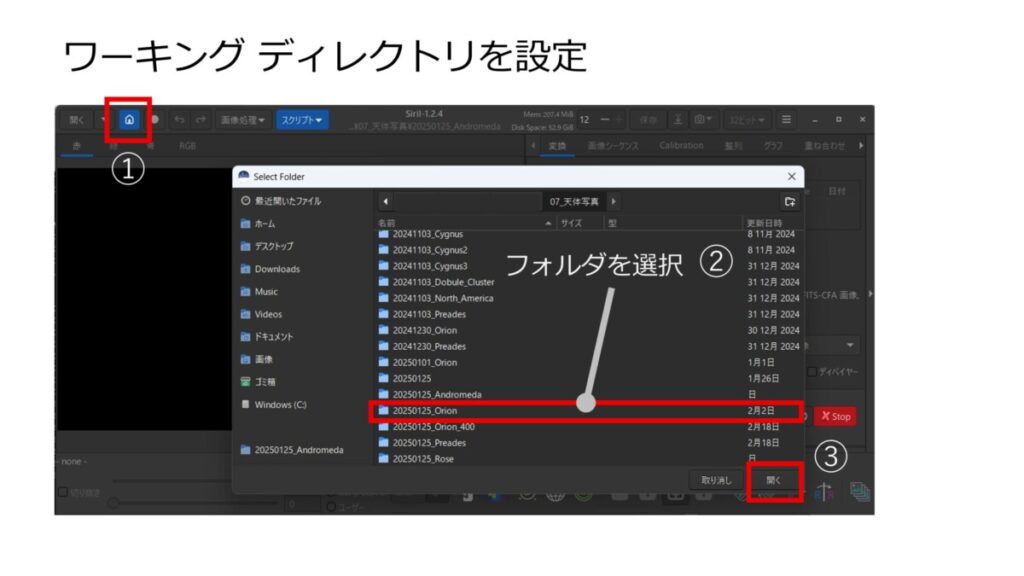Select 最近開いたファイル in the sidebar
Image resolution: width=1024 pixels, height=576 pixels.
click(x=281, y=201)
